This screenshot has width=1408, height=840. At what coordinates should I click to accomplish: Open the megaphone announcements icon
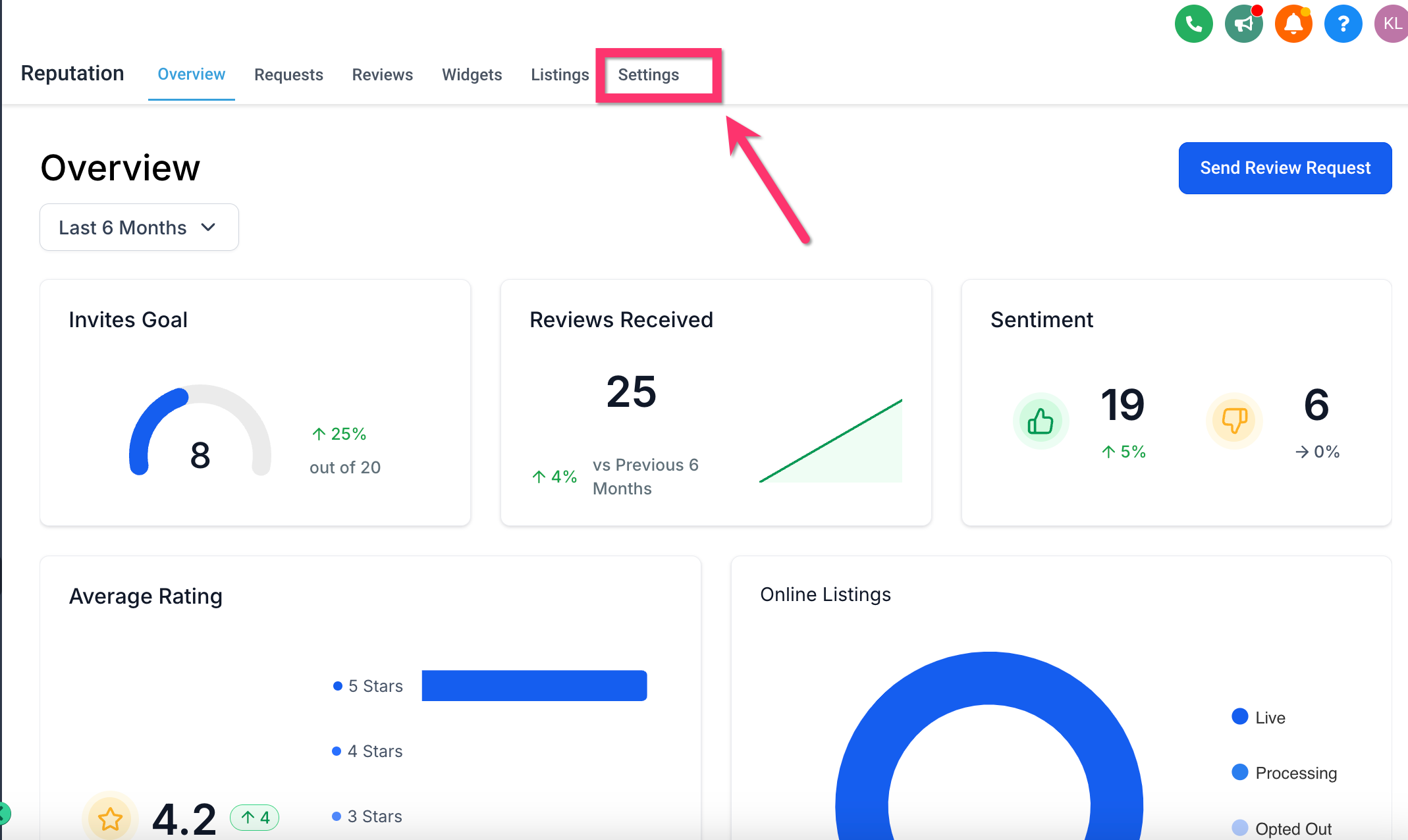coord(1243,24)
